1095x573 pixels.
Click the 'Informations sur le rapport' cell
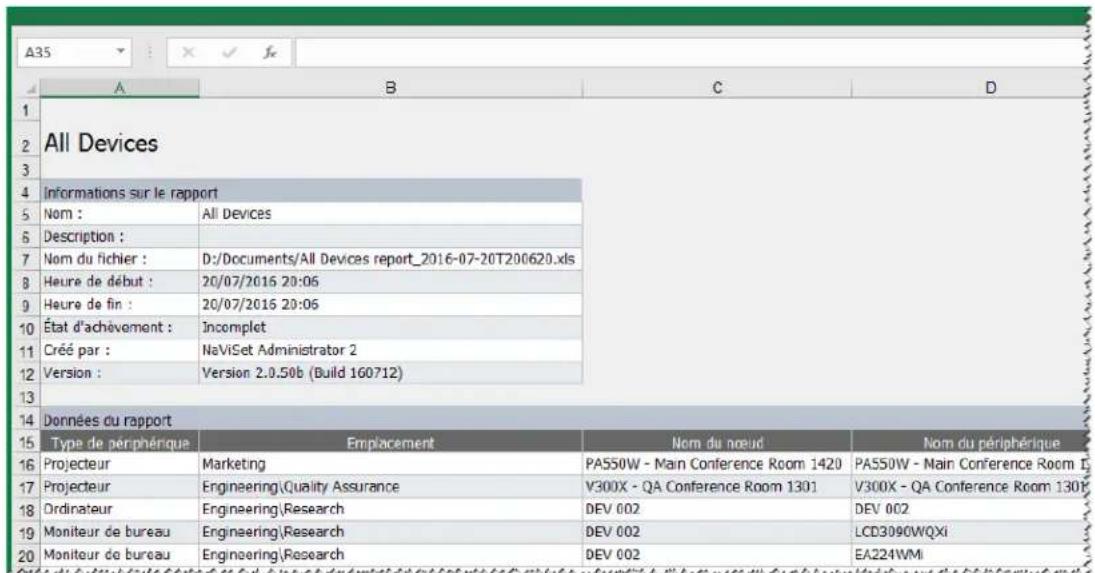tap(311, 193)
